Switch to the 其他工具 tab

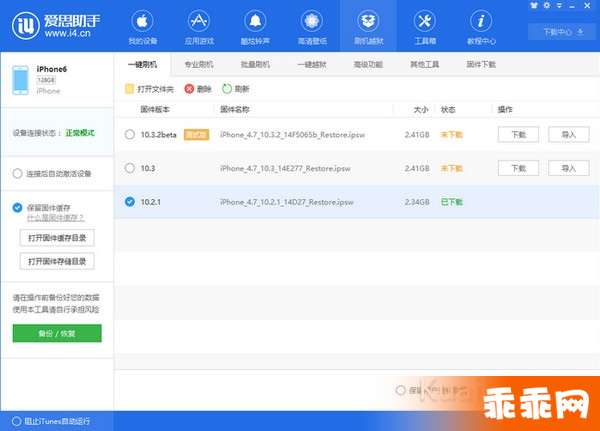click(425, 64)
